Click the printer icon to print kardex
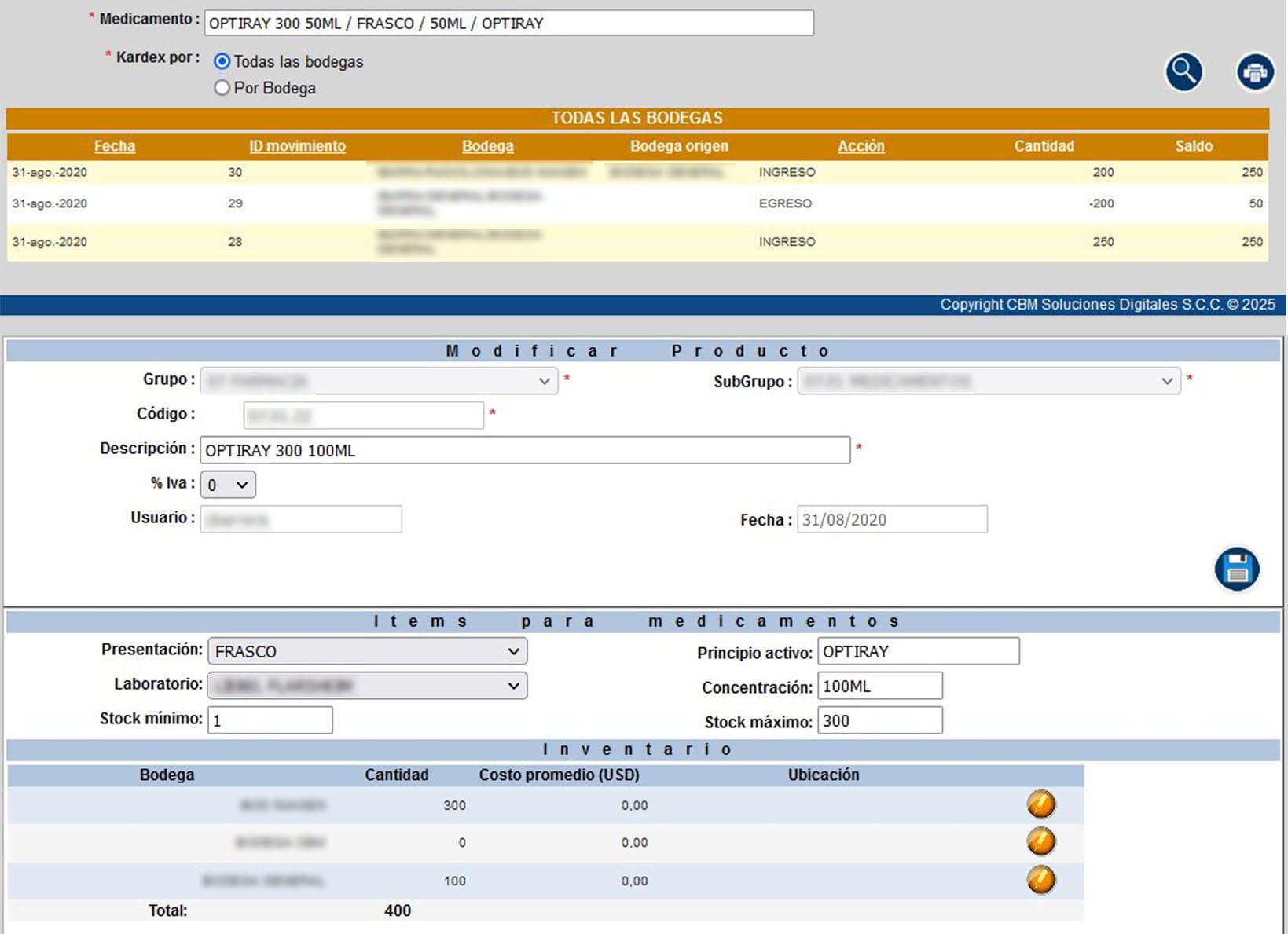 [x=1255, y=72]
